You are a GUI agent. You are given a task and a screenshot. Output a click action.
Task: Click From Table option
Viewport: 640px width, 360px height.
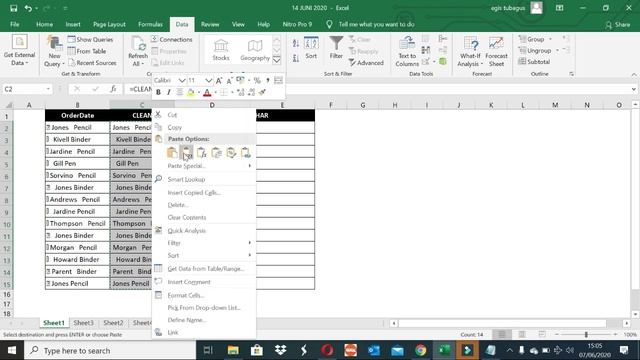click(x=87, y=51)
